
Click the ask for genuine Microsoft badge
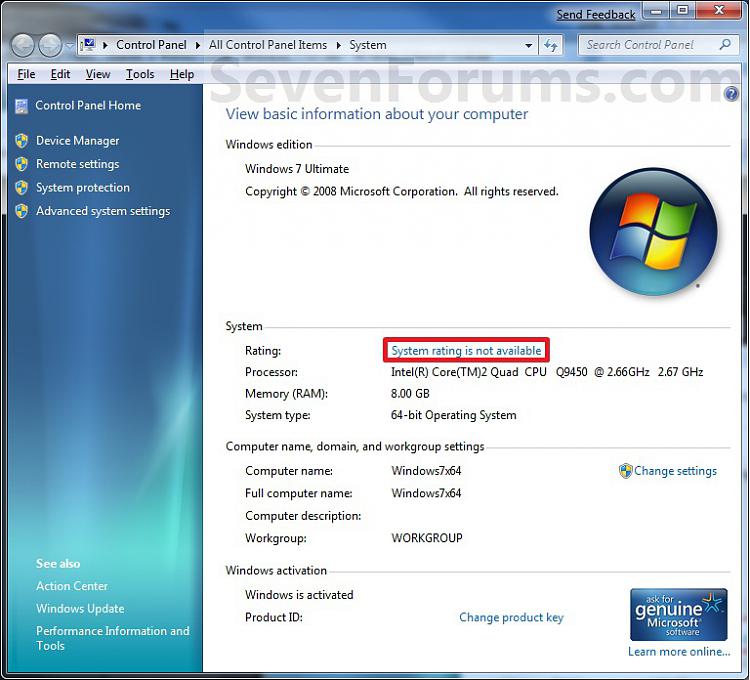point(679,614)
